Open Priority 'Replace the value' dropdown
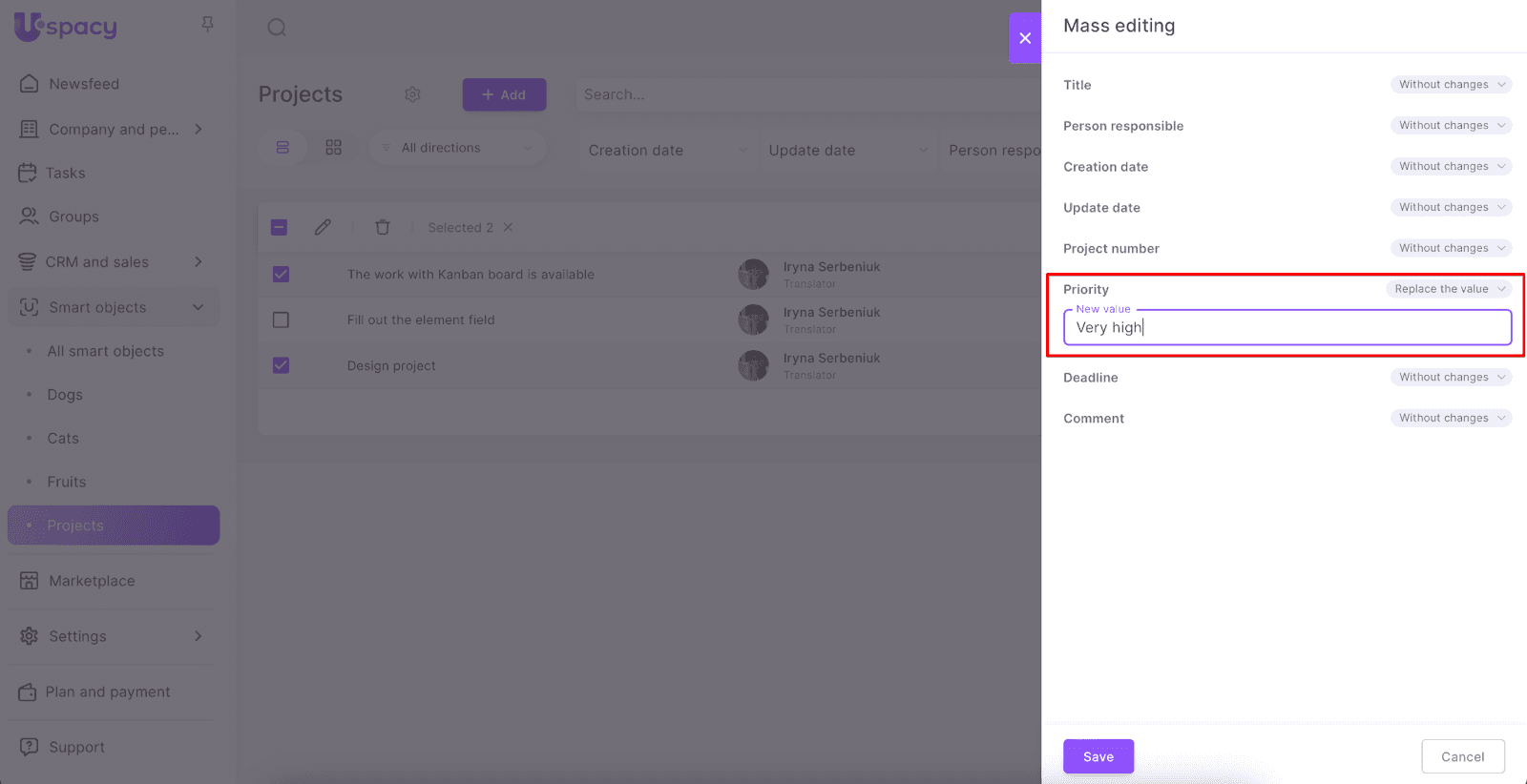Image resolution: width=1527 pixels, height=784 pixels. 1448,289
